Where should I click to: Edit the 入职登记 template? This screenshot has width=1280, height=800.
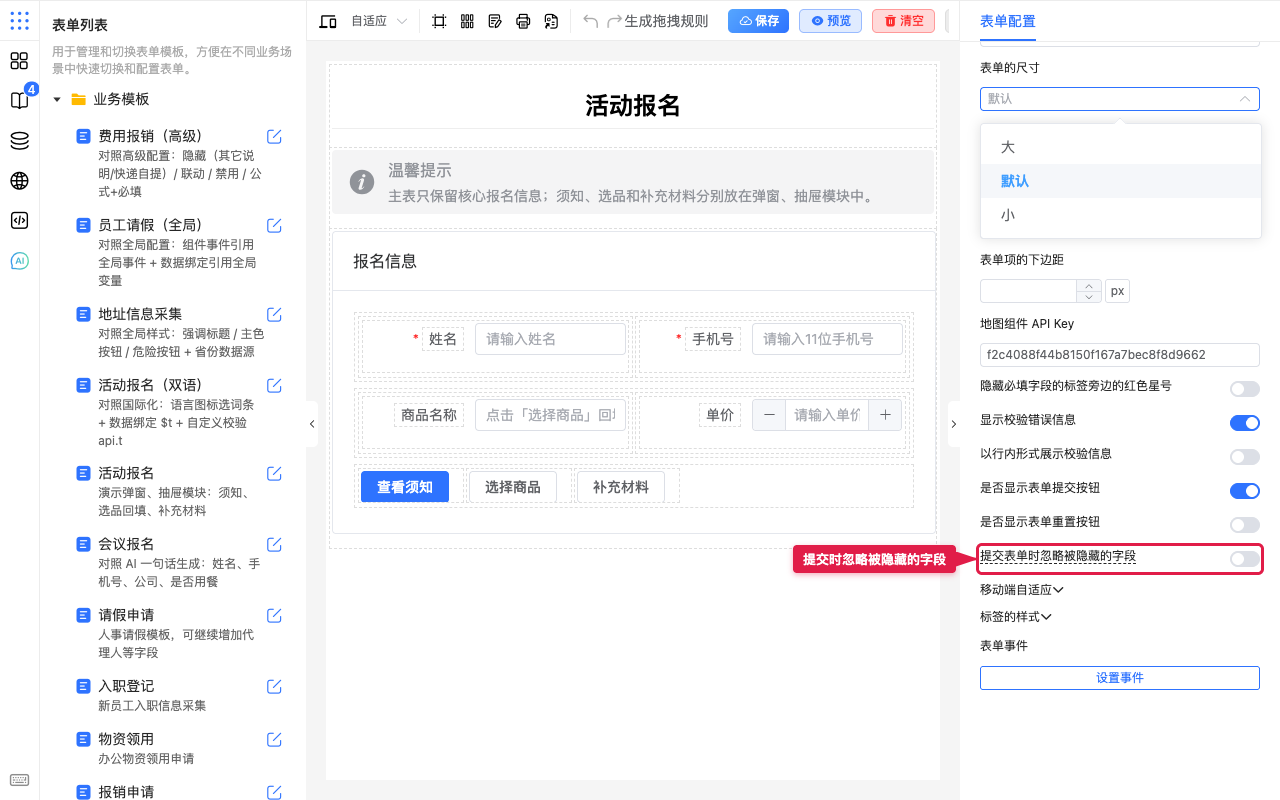(274, 686)
